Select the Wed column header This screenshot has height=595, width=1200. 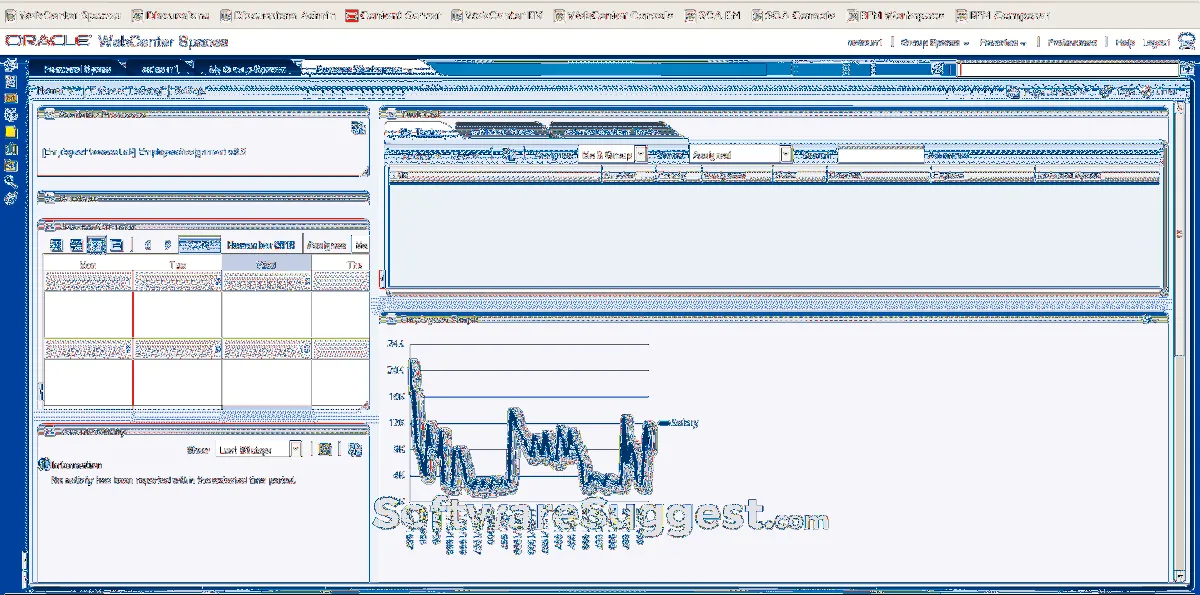click(266, 264)
